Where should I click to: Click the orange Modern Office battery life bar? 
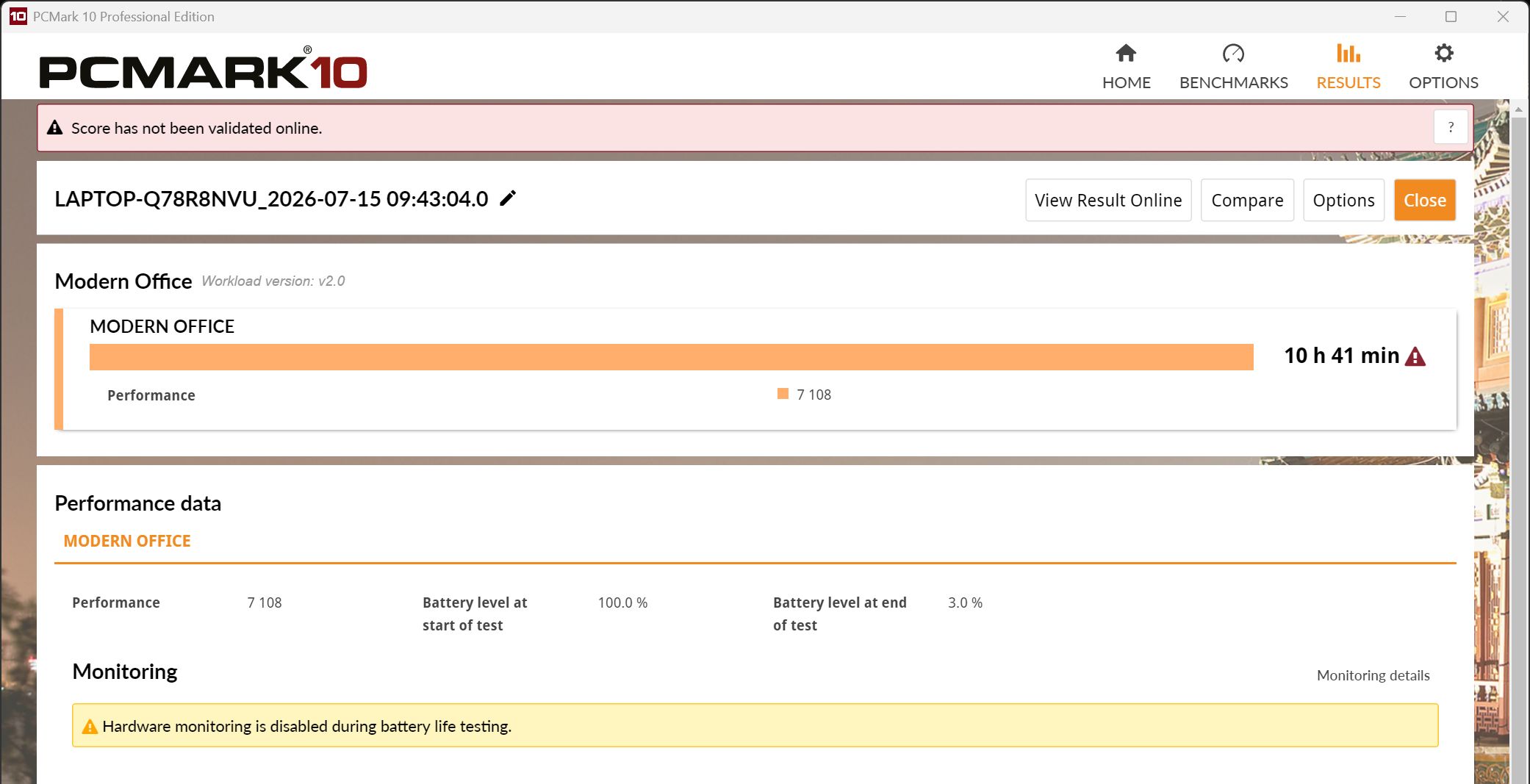(671, 357)
